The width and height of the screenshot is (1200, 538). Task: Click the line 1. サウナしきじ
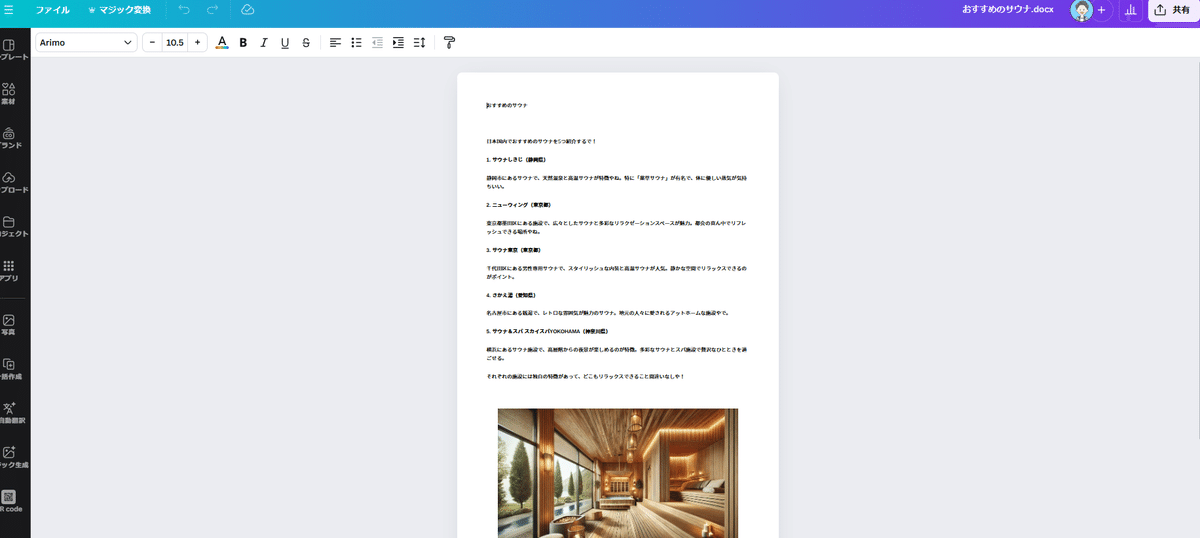(x=519, y=159)
